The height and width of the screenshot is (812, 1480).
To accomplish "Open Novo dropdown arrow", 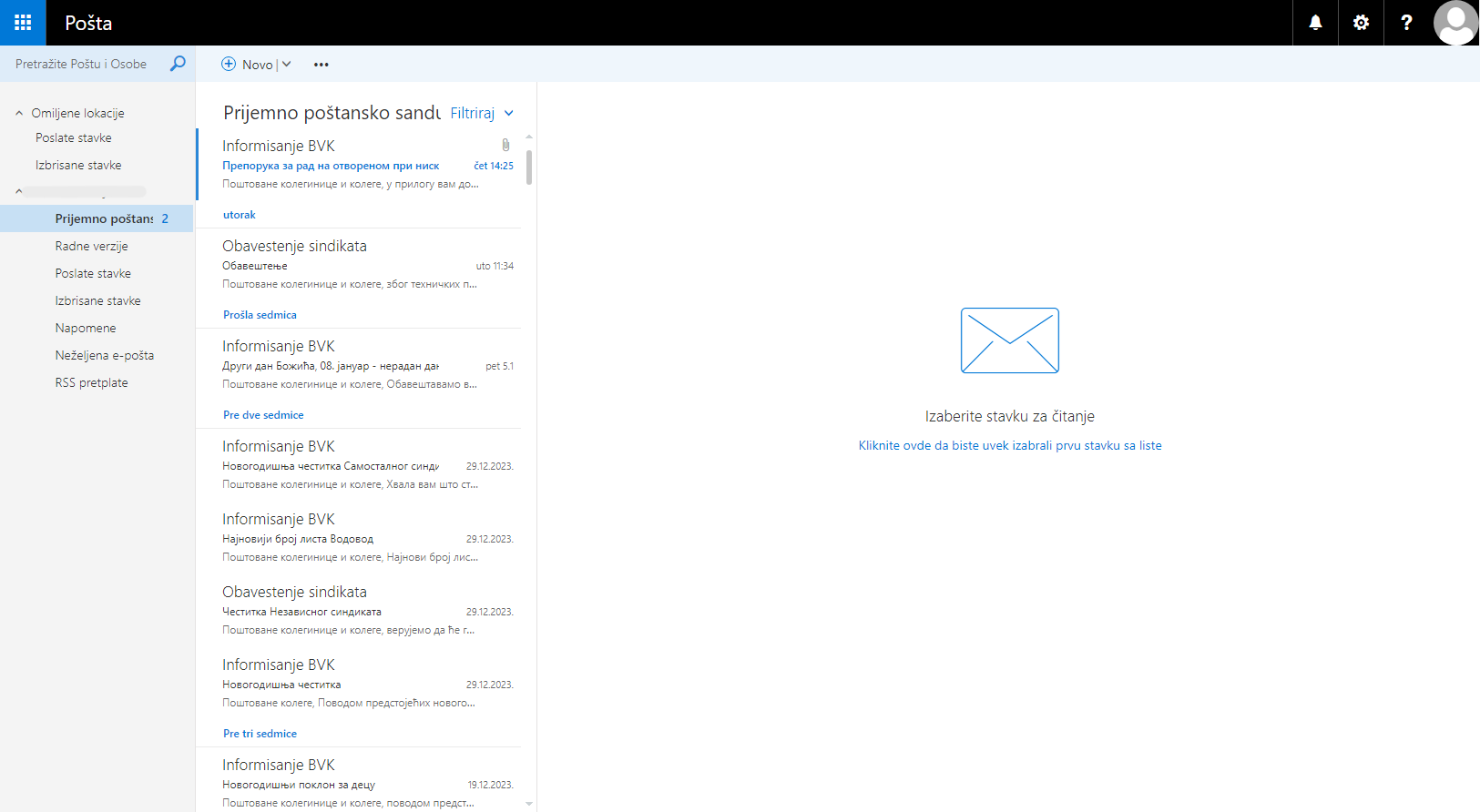I will coord(286,64).
